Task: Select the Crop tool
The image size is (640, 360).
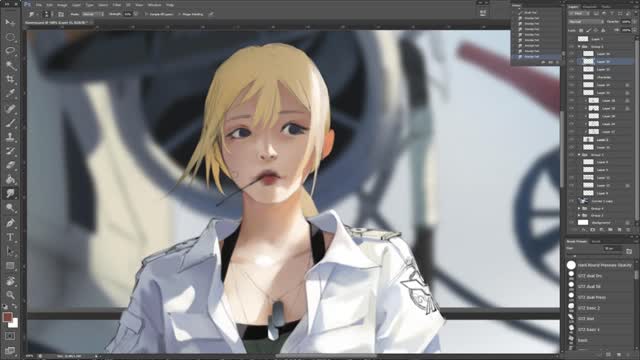Action: tap(10, 80)
